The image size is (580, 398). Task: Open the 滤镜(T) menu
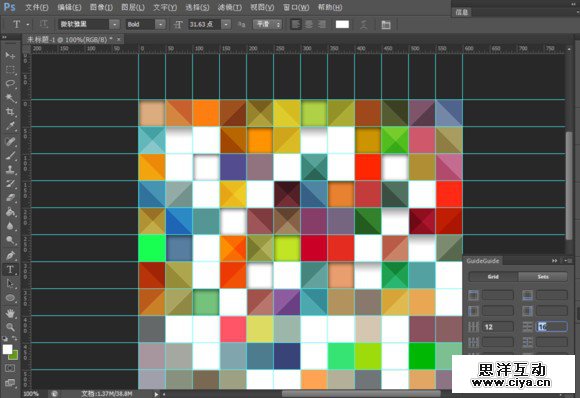pos(230,7)
